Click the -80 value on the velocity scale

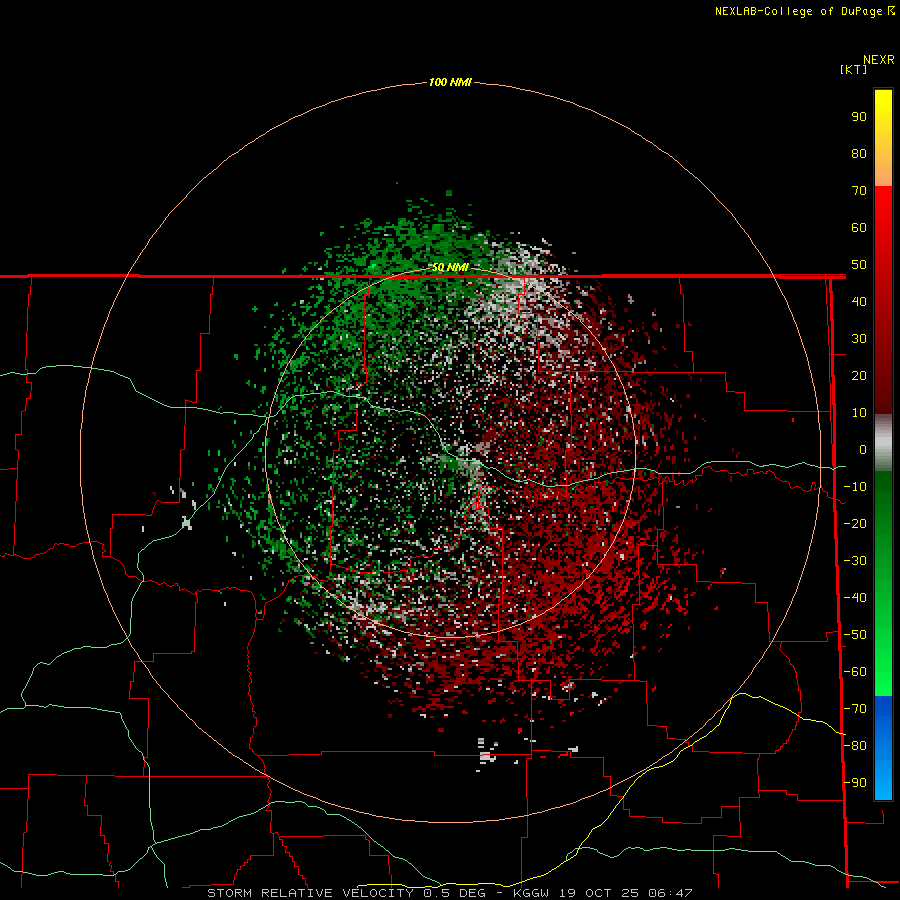pos(855,746)
